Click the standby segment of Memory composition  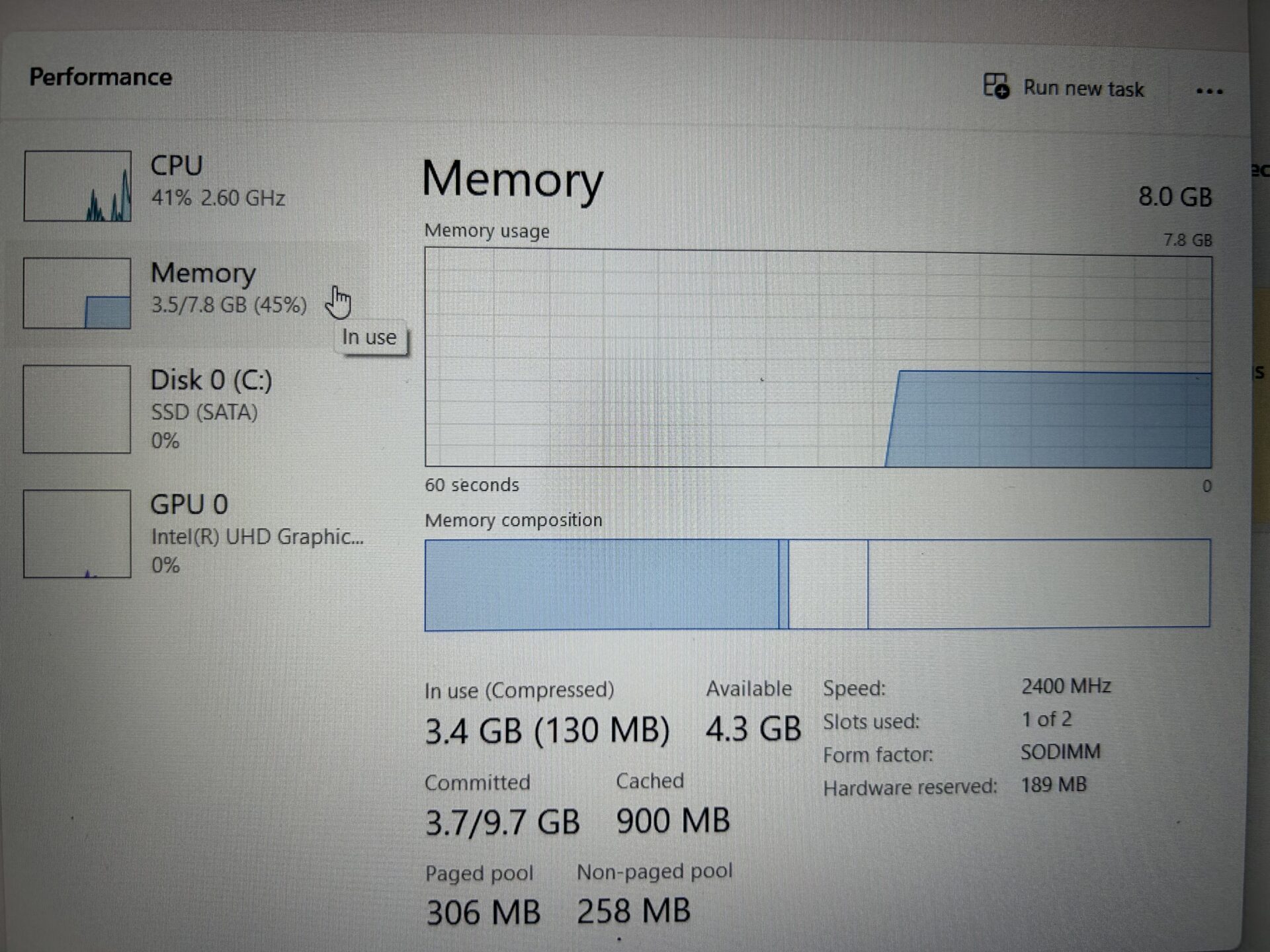coord(828,584)
